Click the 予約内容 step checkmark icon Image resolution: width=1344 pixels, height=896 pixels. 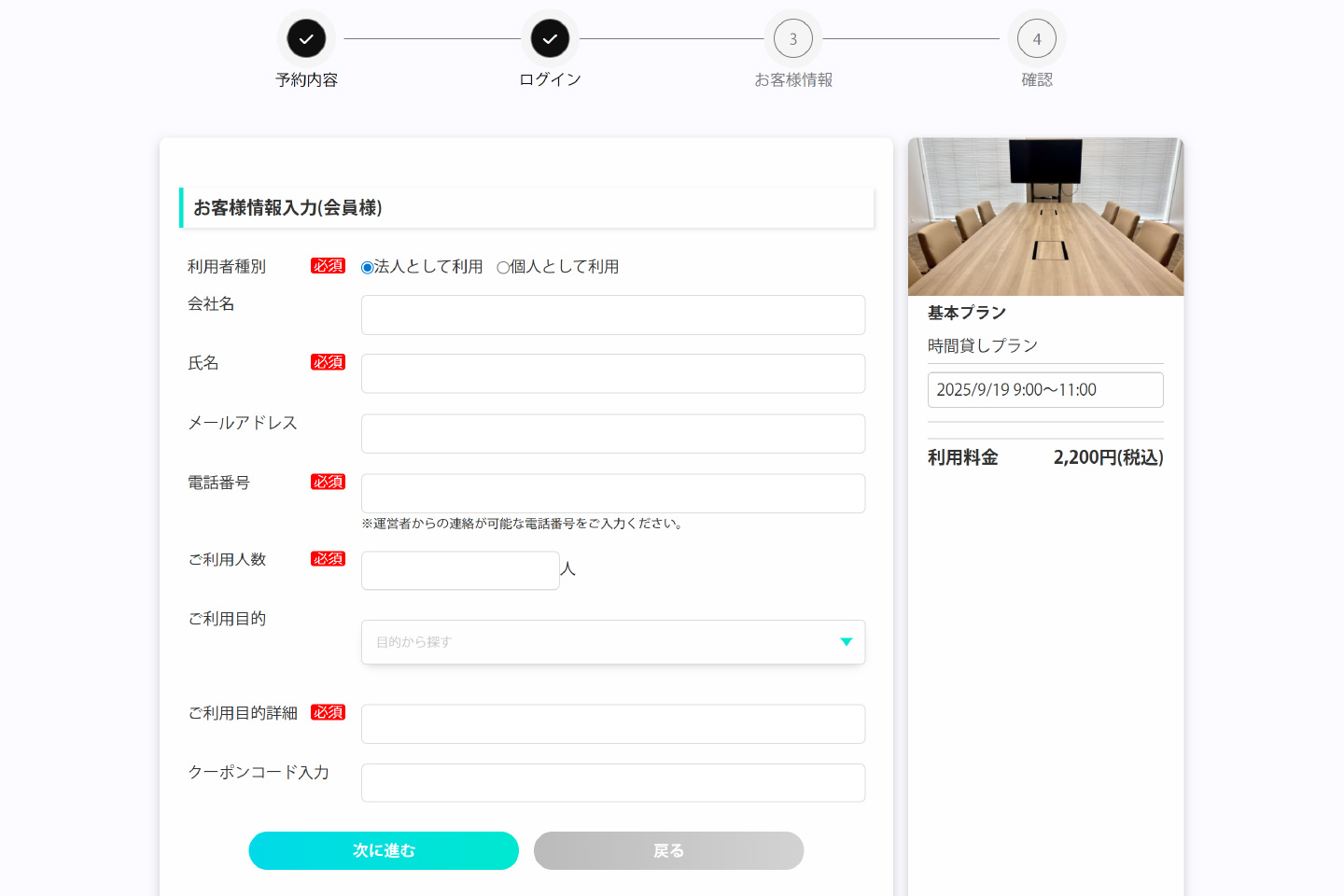306,39
